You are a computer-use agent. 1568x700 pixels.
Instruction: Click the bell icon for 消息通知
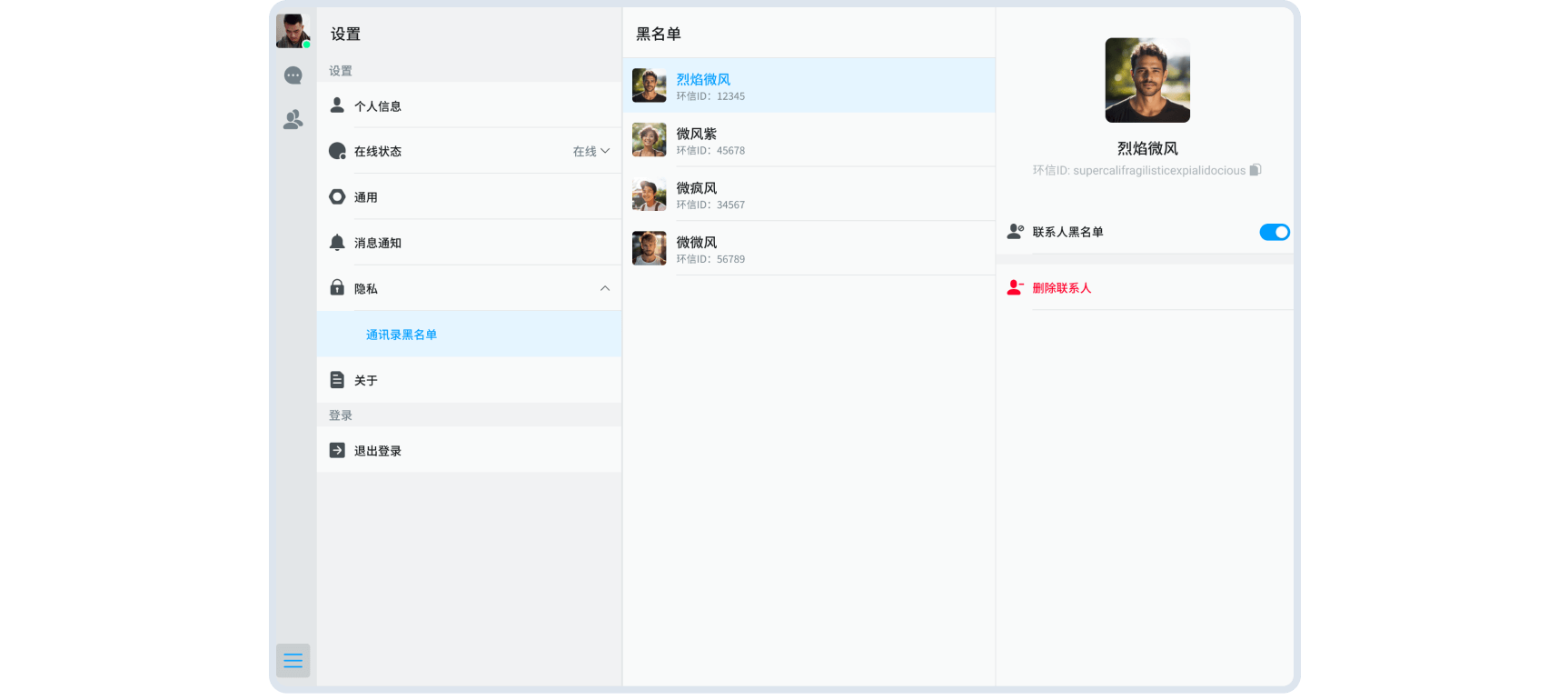click(337, 243)
